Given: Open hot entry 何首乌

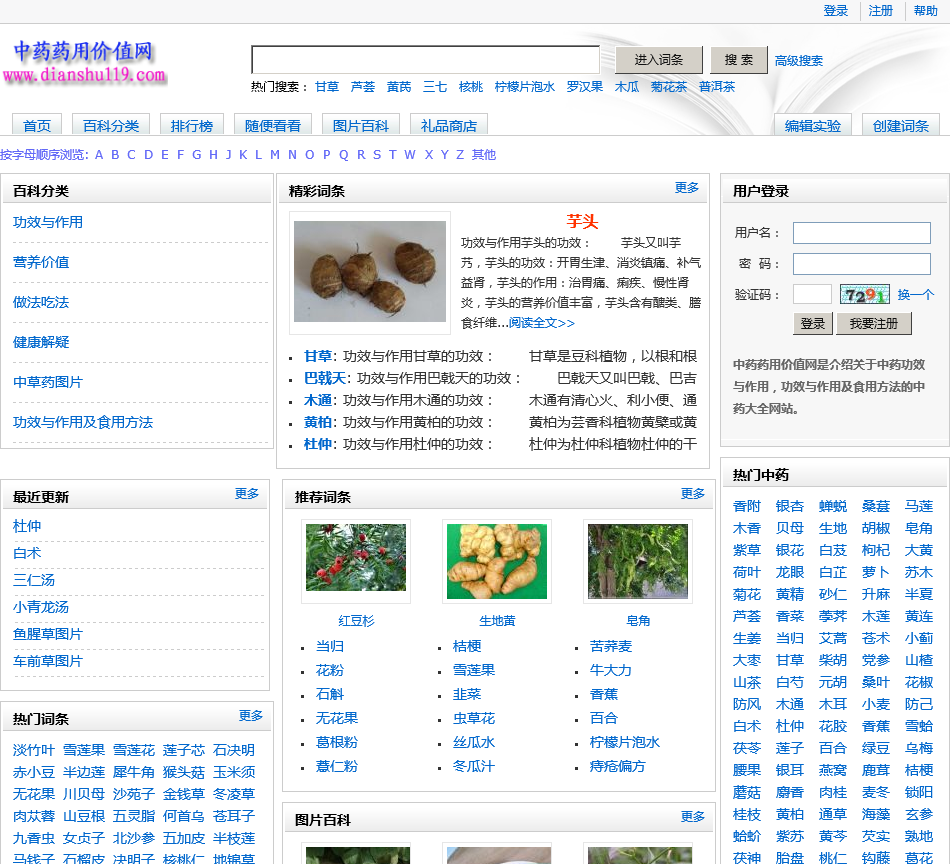Looking at the screenshot, I should click(184, 816).
